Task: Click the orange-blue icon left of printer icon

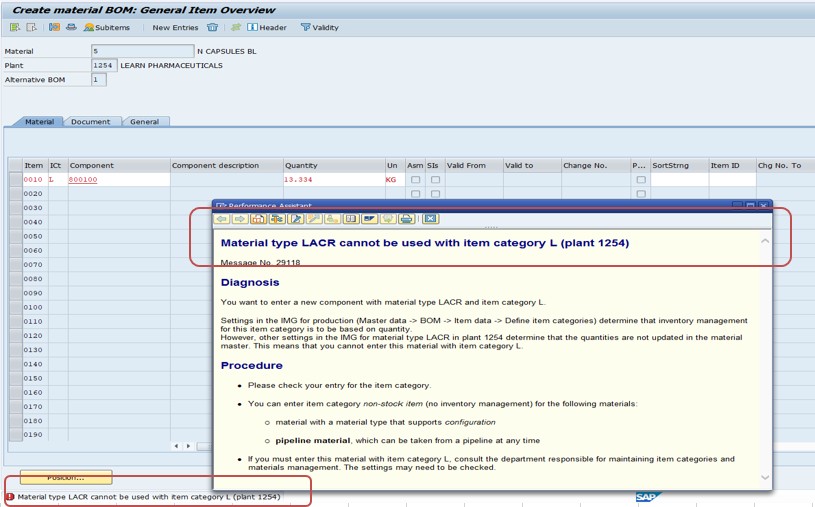Action: click(x=54, y=27)
